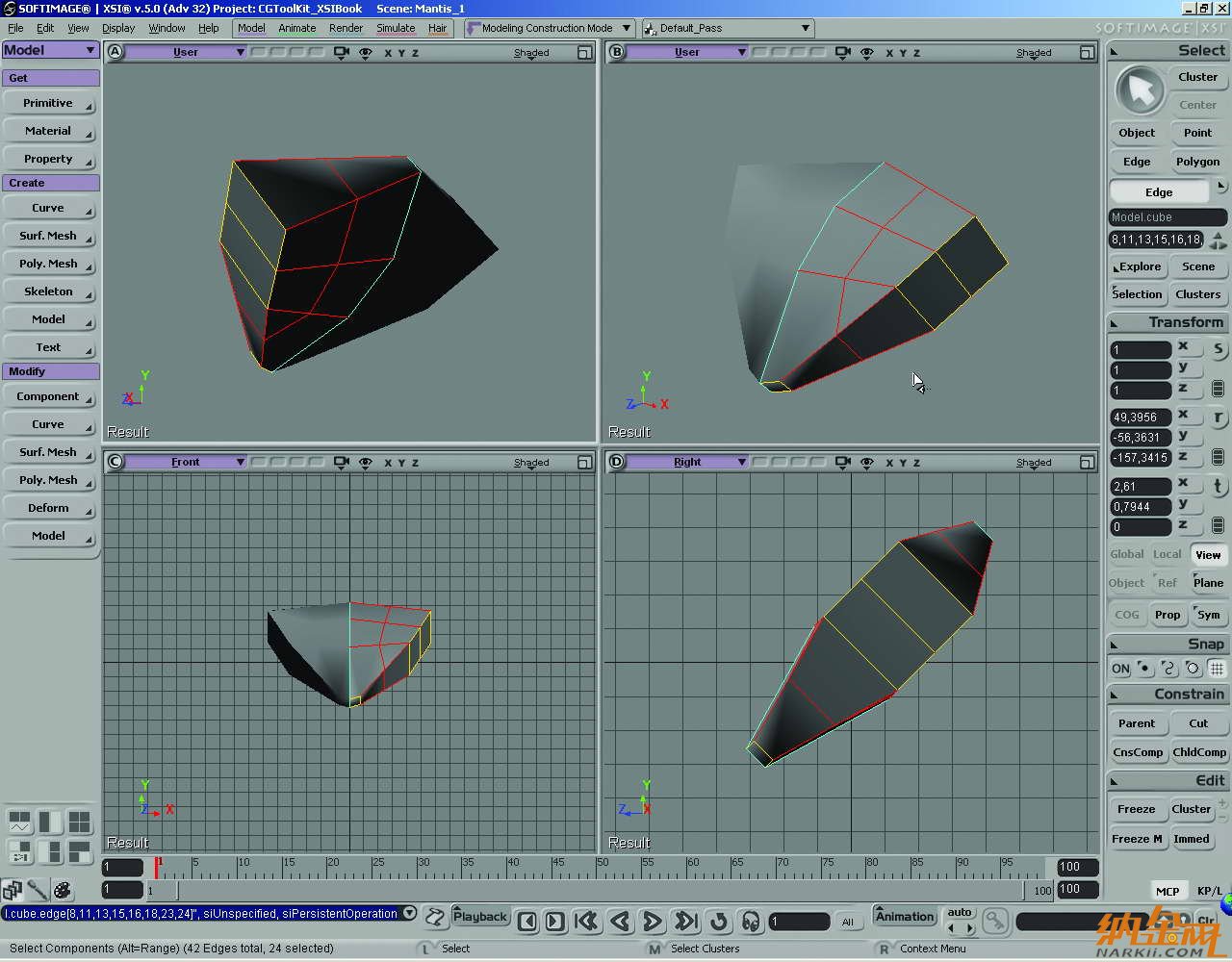Switch transform mode to View
This screenshot has width=1232, height=962.
pyautogui.click(x=1208, y=554)
